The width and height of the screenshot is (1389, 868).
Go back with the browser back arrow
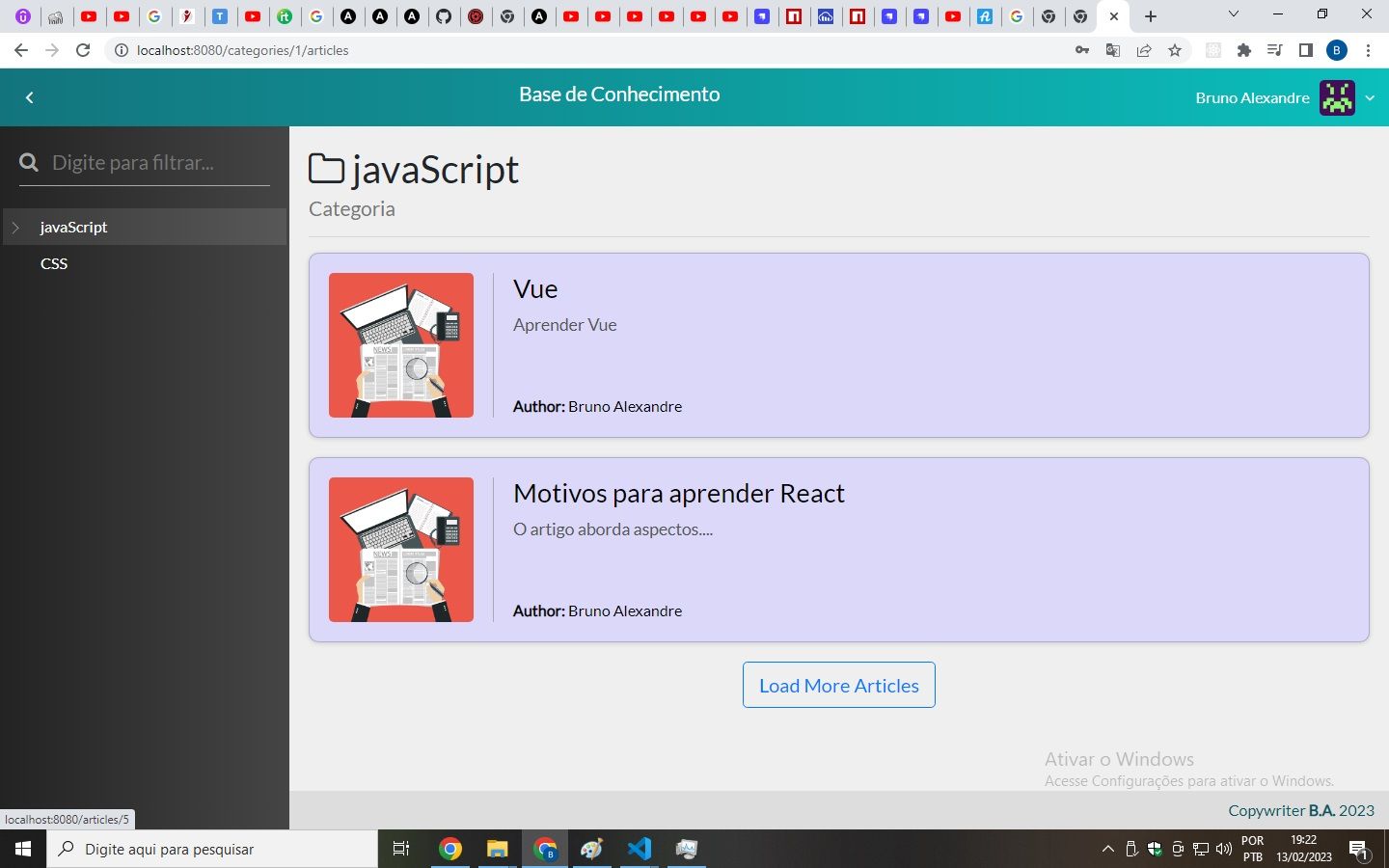click(21, 50)
